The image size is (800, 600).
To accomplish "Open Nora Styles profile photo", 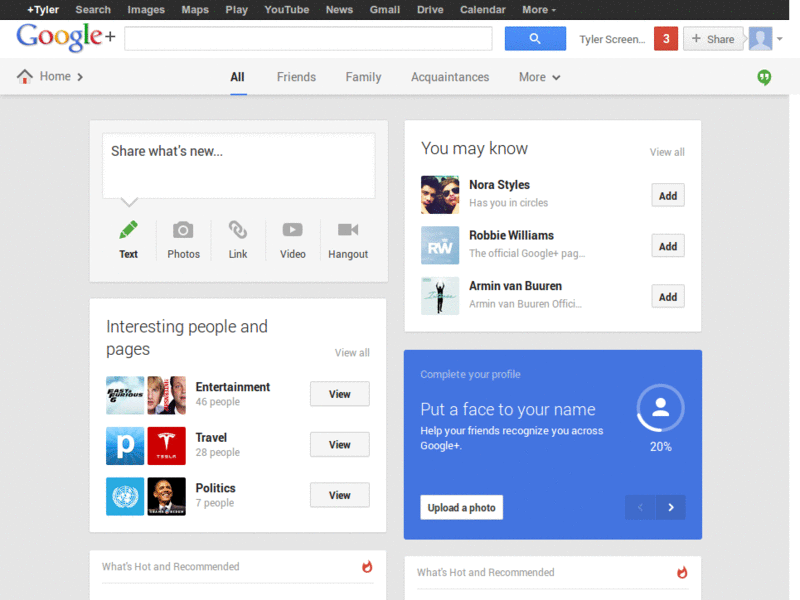I will pyautogui.click(x=440, y=194).
